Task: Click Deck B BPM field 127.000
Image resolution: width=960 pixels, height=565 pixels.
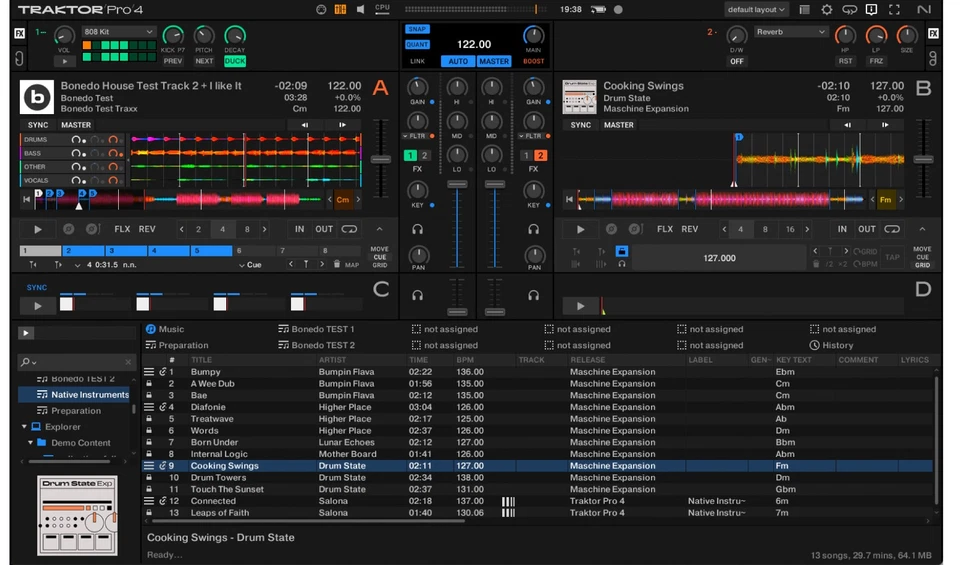Action: [719, 258]
